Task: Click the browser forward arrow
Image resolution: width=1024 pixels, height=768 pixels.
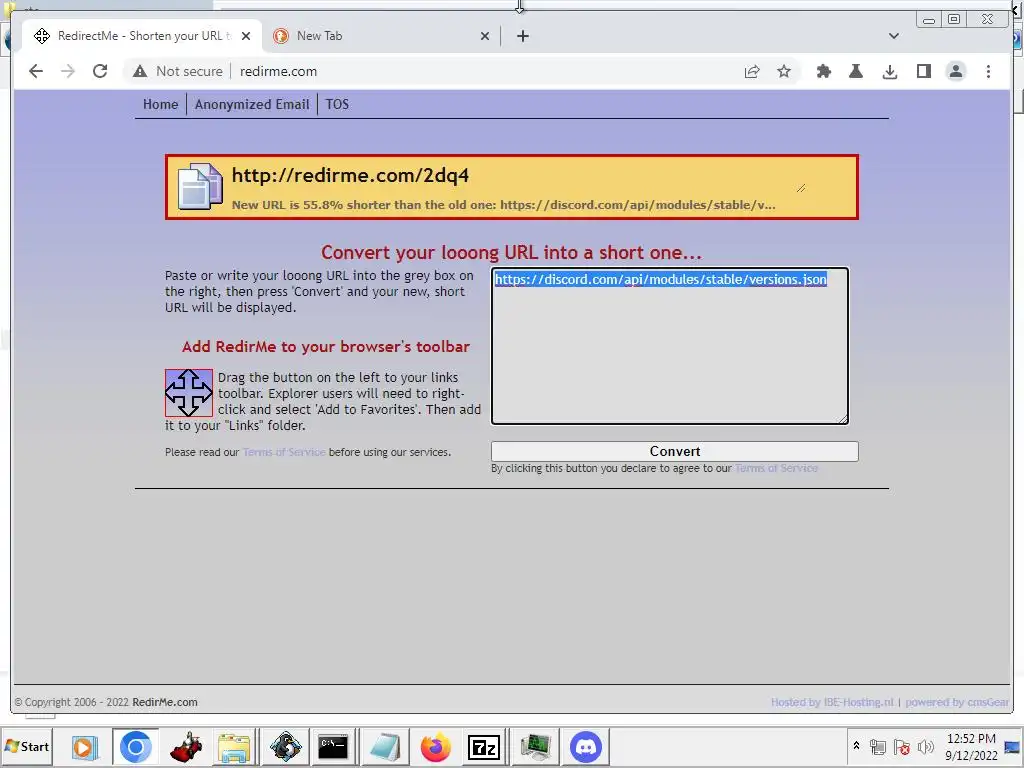Action: (x=68, y=71)
